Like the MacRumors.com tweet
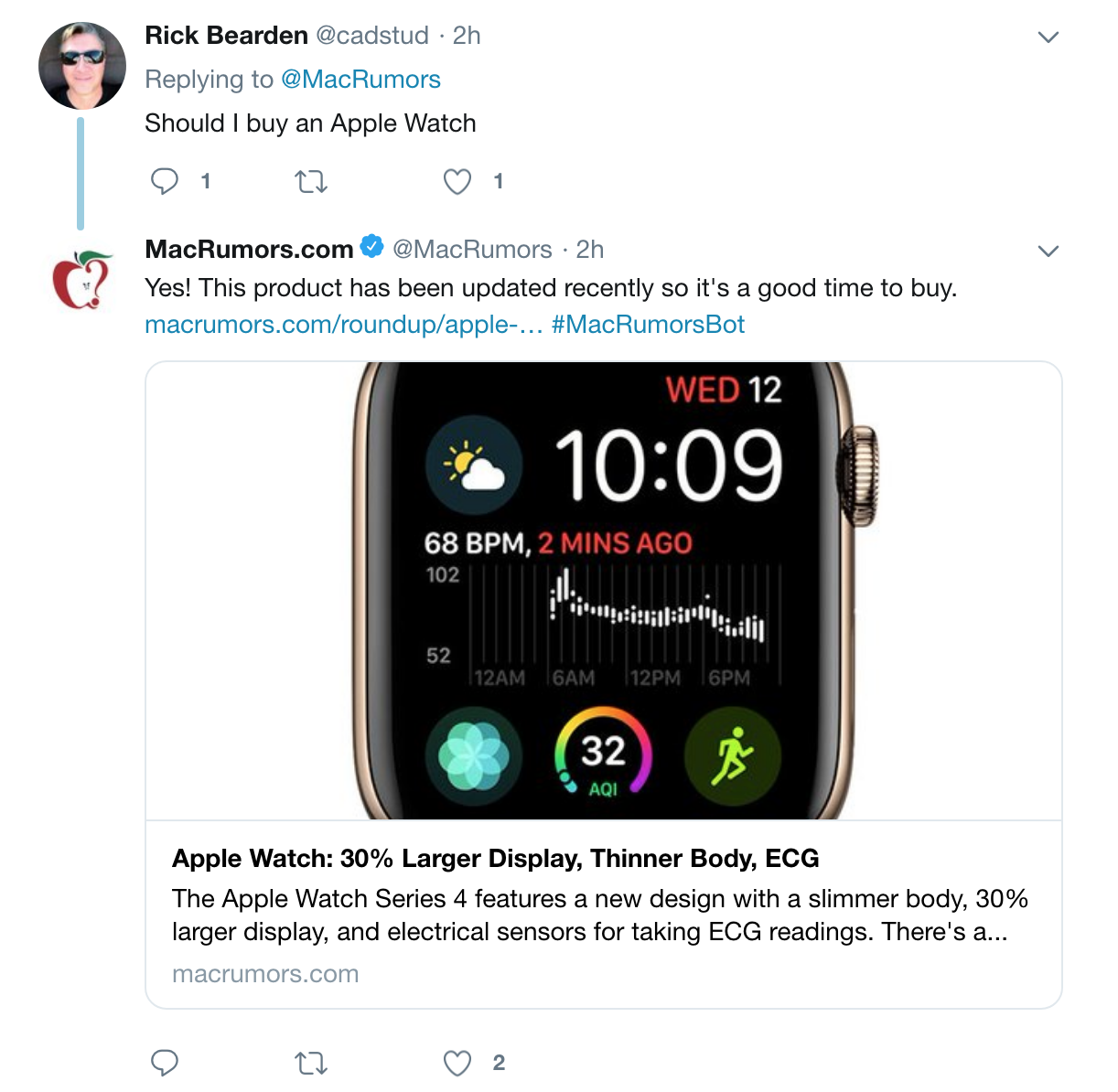Image resolution: width=1118 pixels, height=1092 pixels. [x=457, y=1063]
